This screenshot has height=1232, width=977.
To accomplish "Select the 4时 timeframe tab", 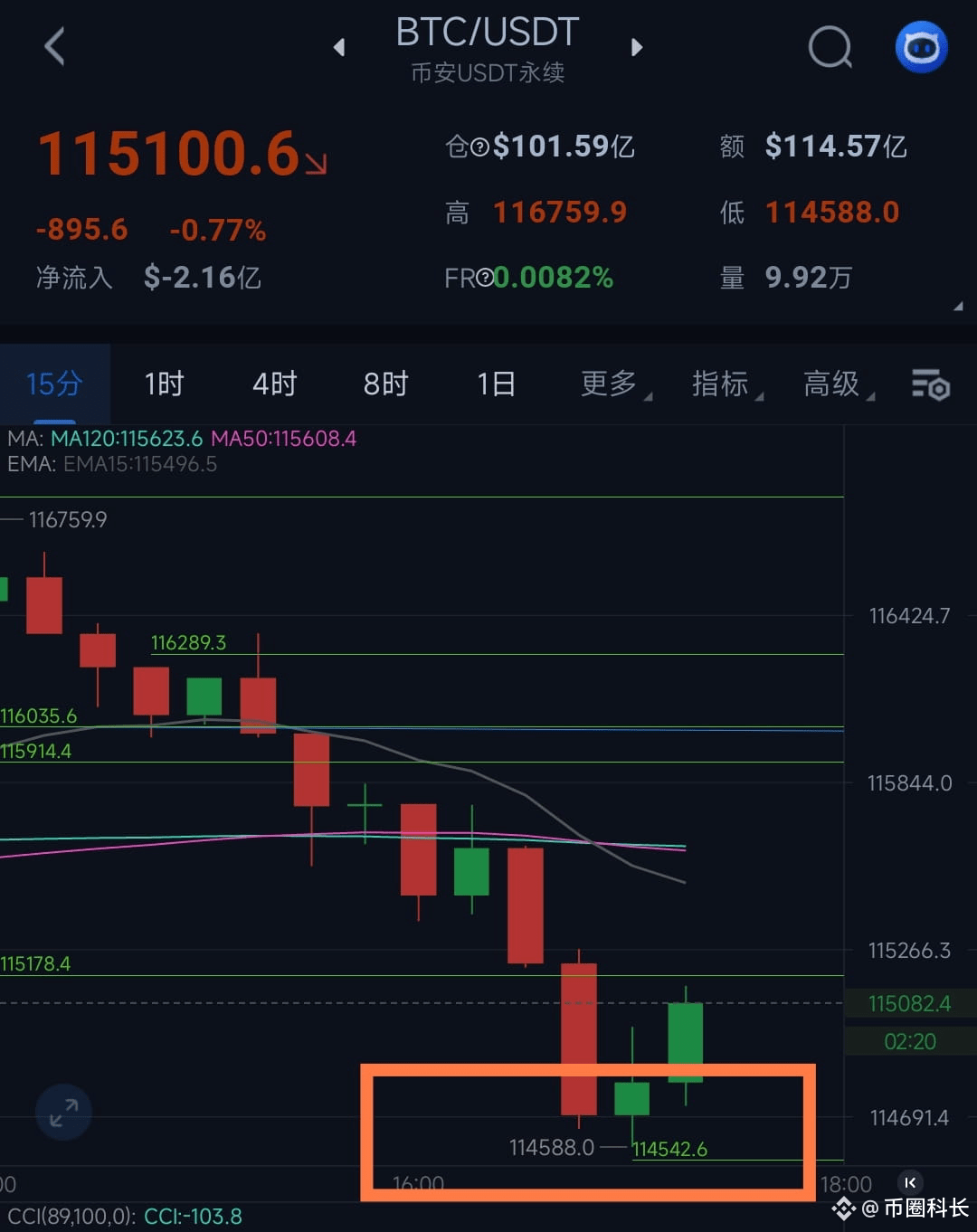I will (x=274, y=384).
